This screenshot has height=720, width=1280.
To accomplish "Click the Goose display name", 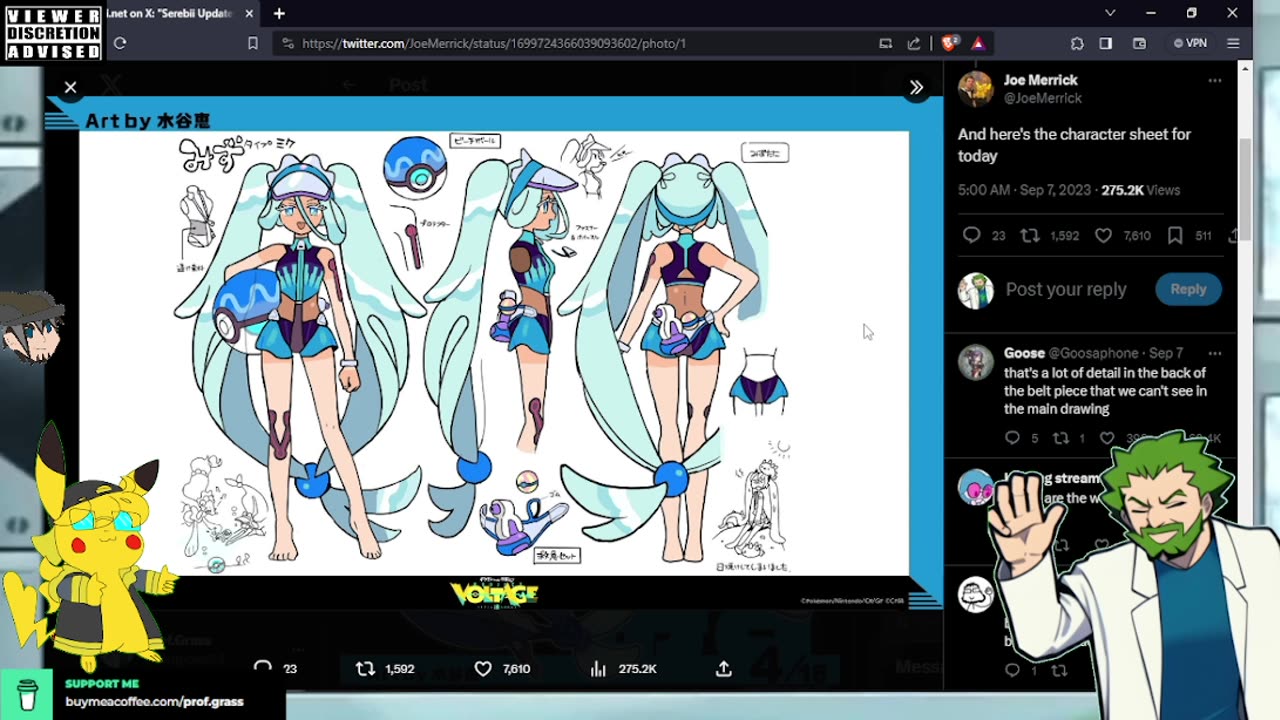I will 1024,353.
